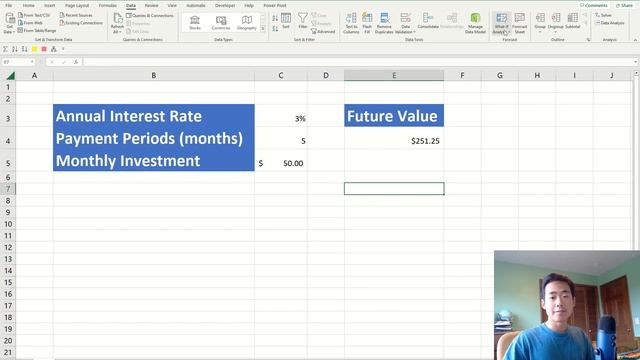This screenshot has width=640, height=360.
Task: Select the Annual Interest Rate cell
Action: (x=153, y=116)
